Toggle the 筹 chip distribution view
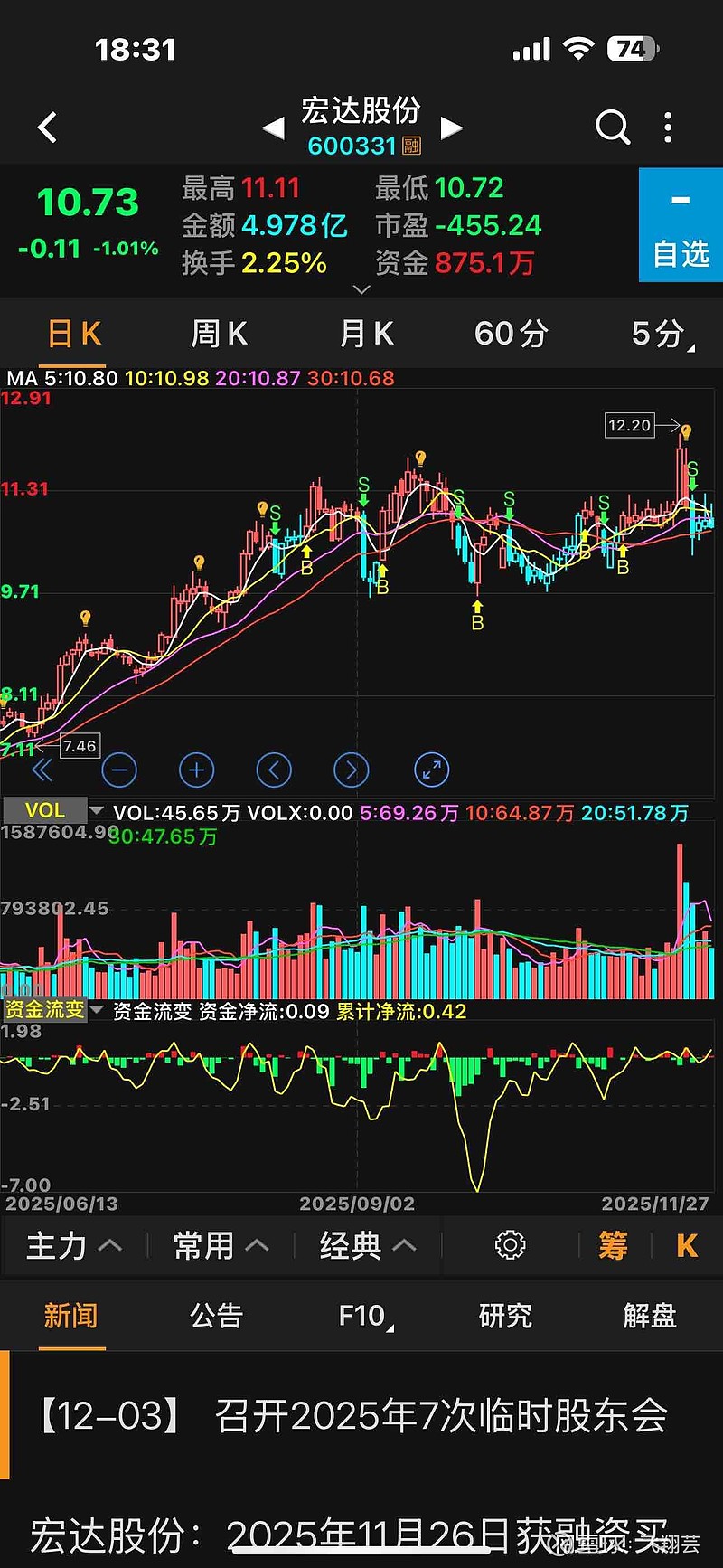 [x=613, y=1245]
